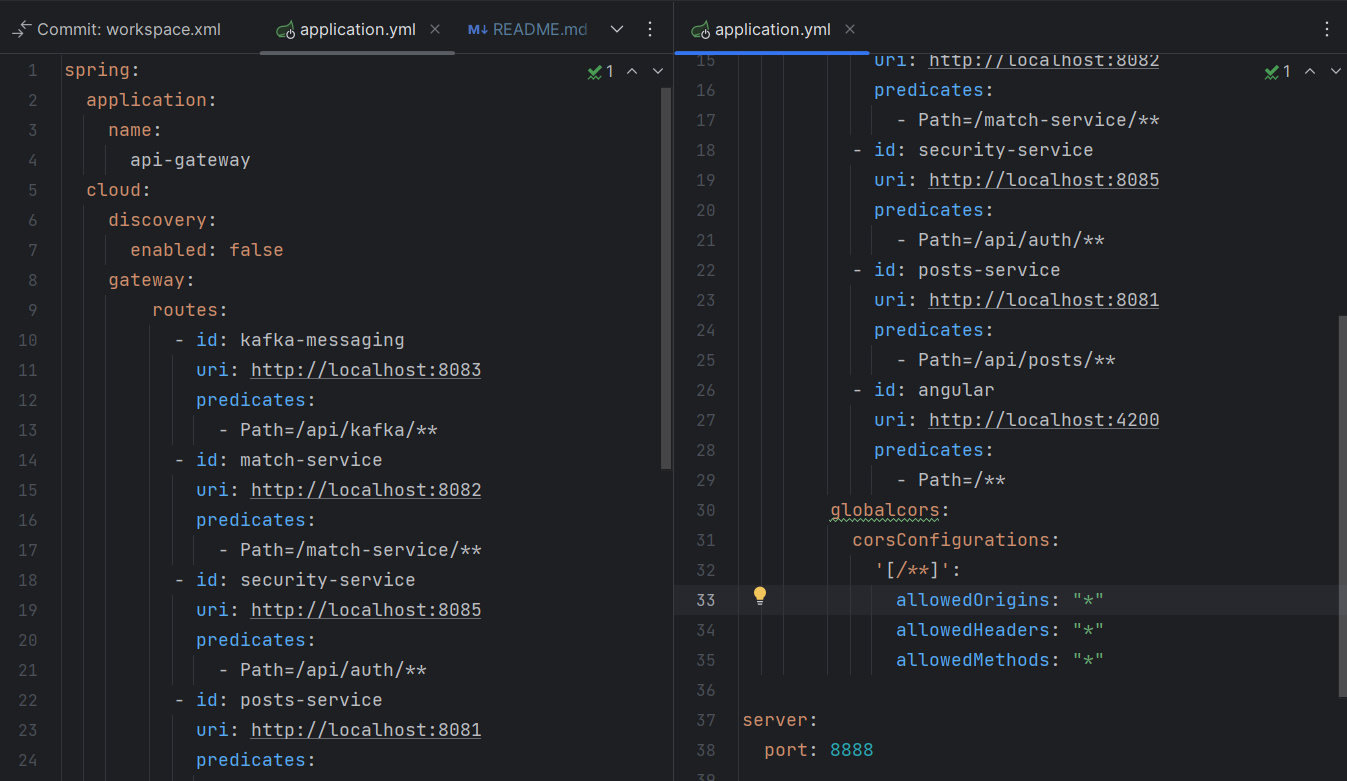Click 'allowedHeaders' on line 34
This screenshot has height=781, width=1347.
[x=973, y=630]
